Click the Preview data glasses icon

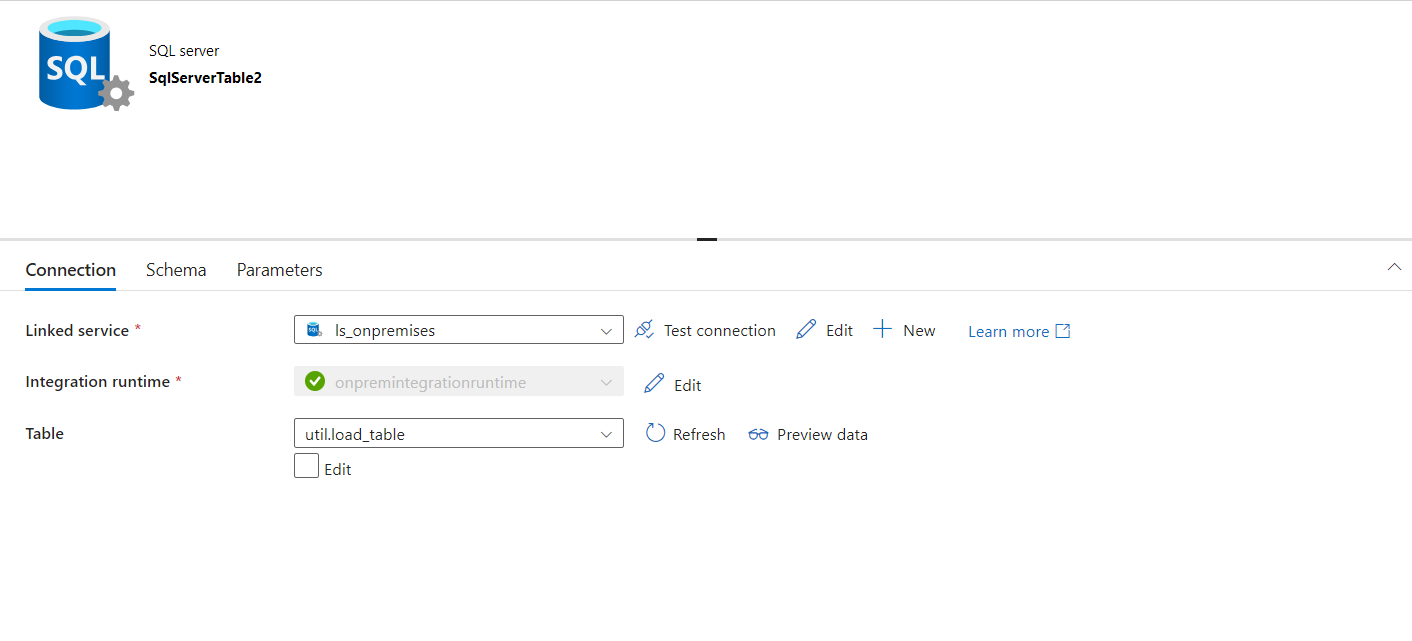click(758, 434)
